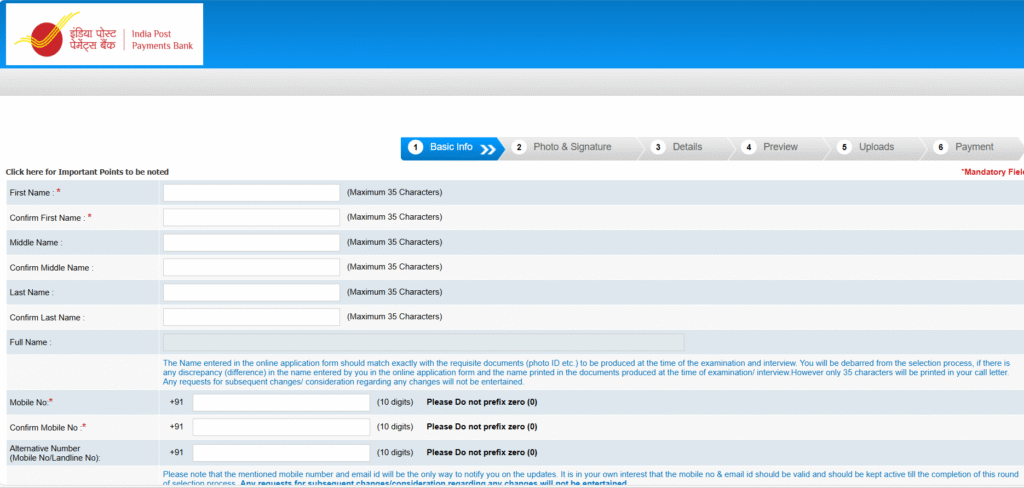This screenshot has height=488, width=1024.
Task: Click the India Post Payments Bank logo
Action: coord(104,34)
